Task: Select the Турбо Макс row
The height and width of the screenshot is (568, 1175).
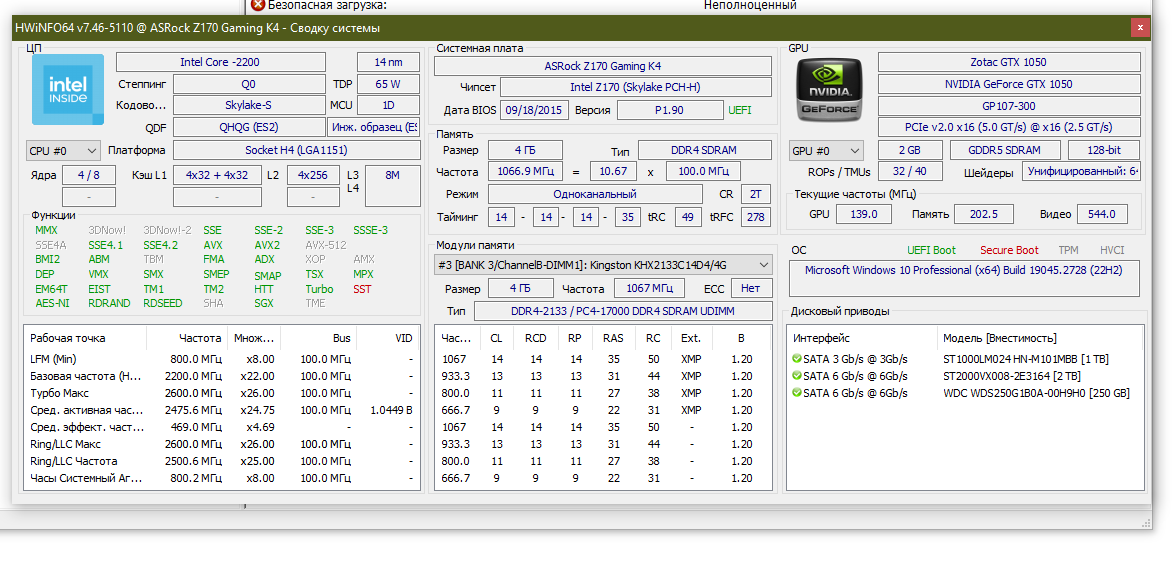Action: [222, 393]
